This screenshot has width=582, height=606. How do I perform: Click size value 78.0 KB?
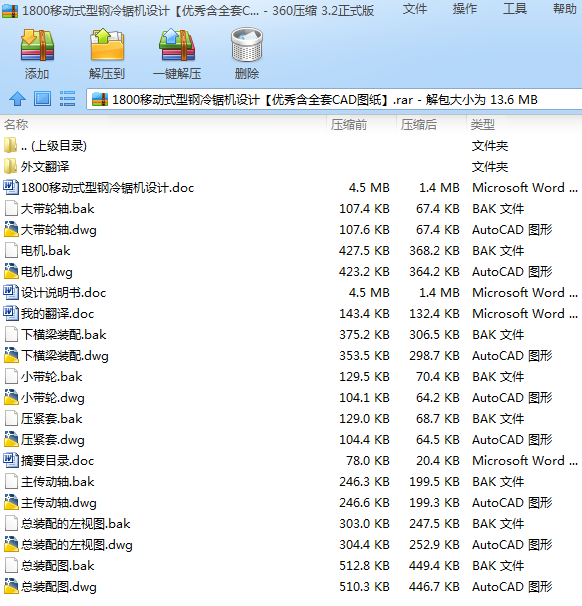[x=368, y=461]
